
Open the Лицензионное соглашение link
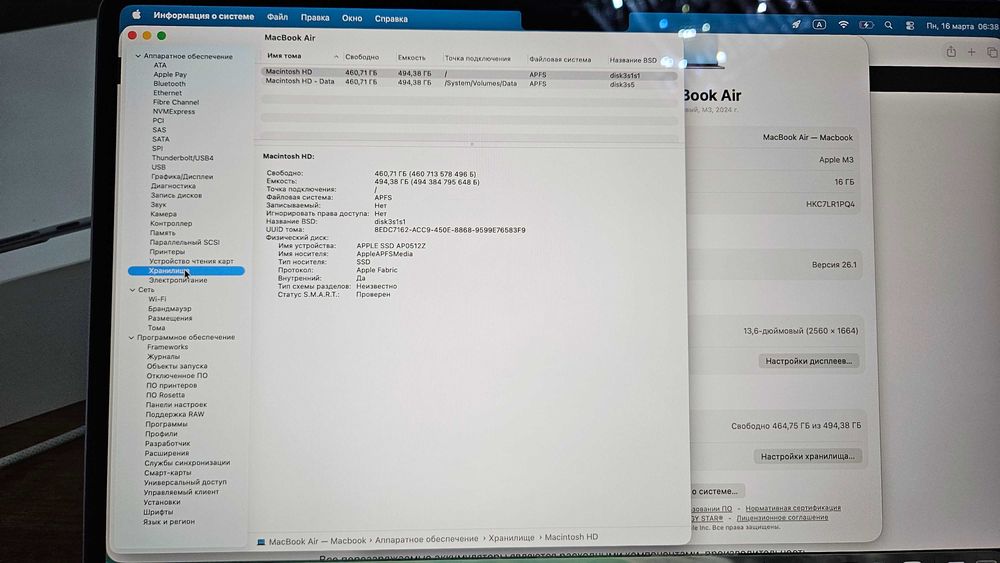tap(782, 518)
